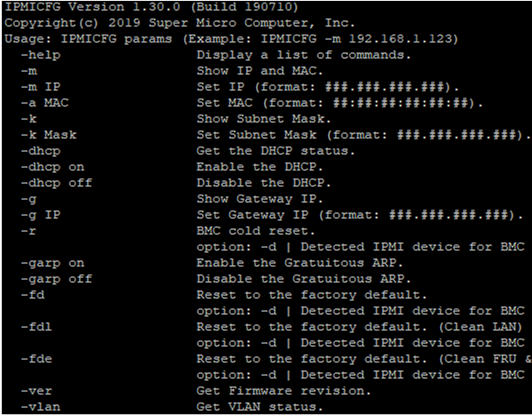Click the -r BMC cold reset option

[28, 231]
